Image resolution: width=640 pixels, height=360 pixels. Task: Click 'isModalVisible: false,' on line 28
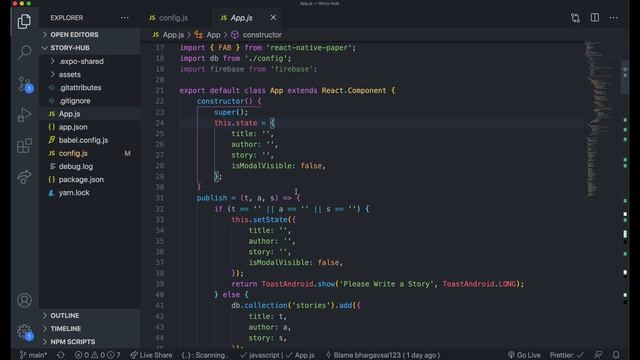tap(278, 166)
